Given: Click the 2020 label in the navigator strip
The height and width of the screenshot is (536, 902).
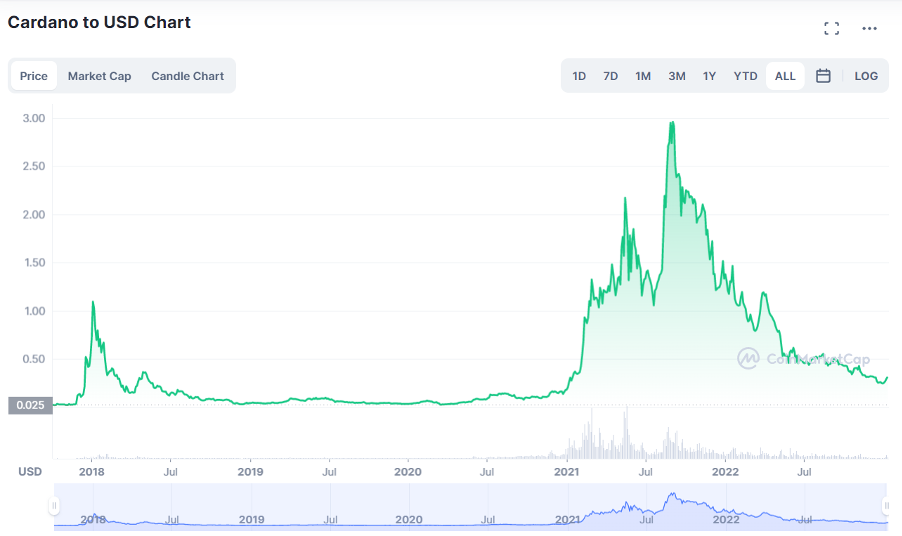Looking at the screenshot, I should point(409,519).
